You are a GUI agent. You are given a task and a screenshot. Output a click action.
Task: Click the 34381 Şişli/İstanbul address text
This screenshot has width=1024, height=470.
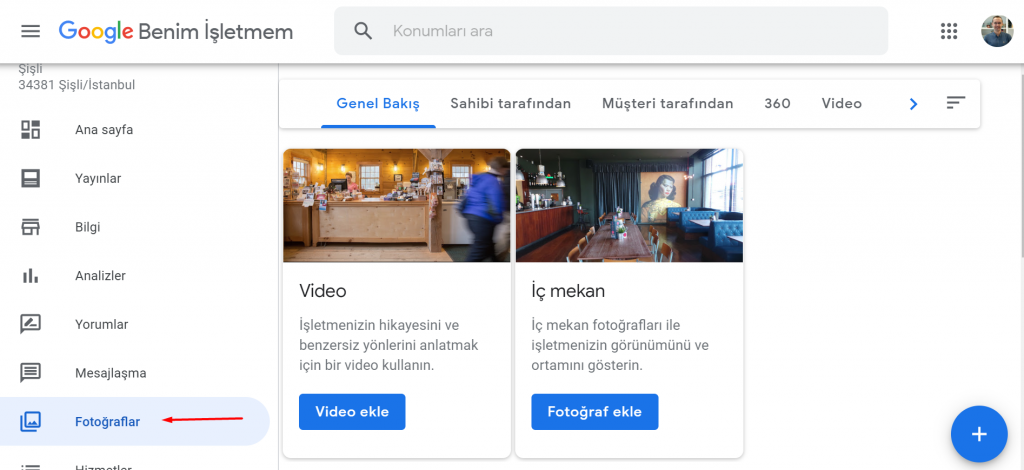pyautogui.click(x=77, y=85)
